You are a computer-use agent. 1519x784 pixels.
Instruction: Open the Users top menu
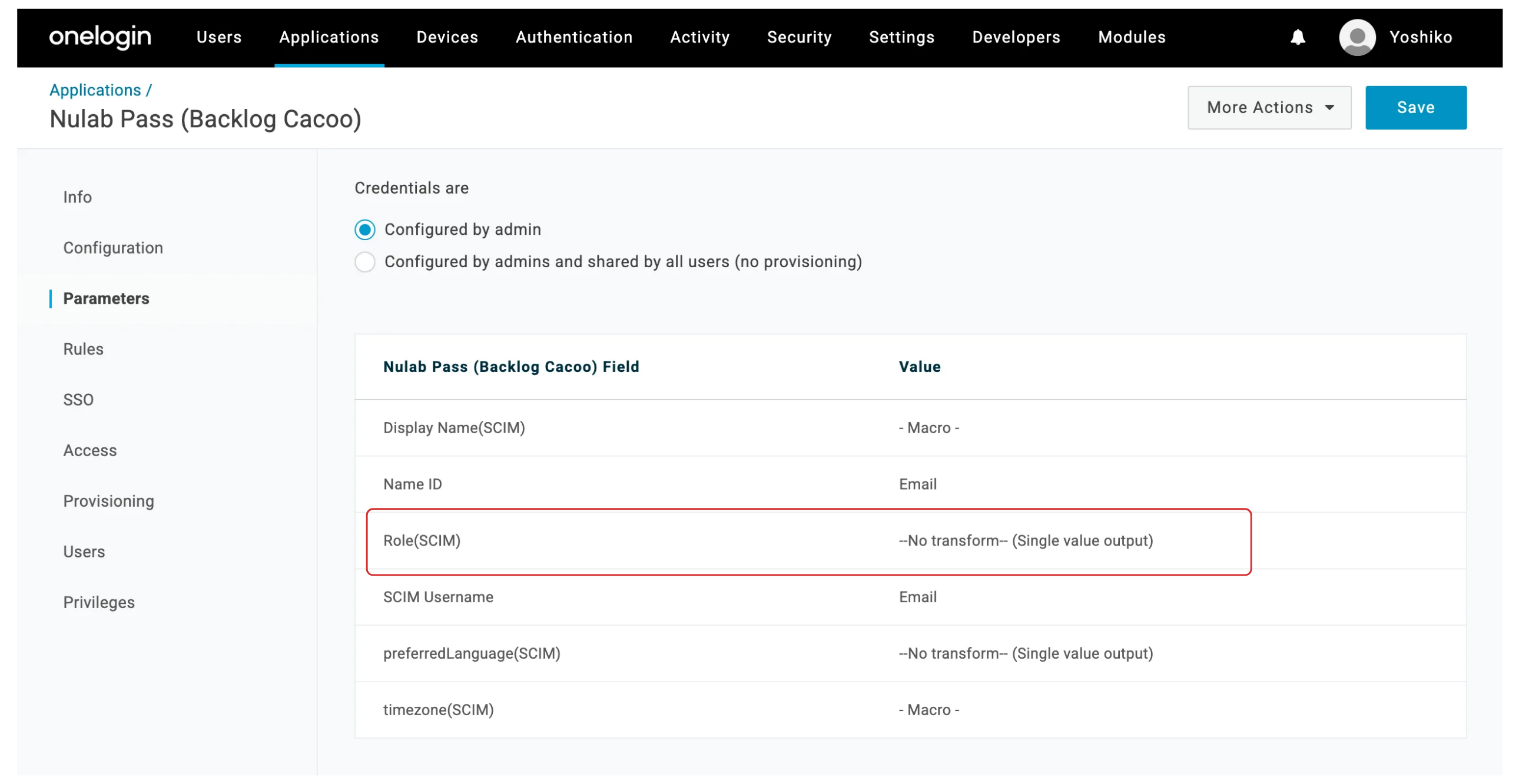(219, 37)
